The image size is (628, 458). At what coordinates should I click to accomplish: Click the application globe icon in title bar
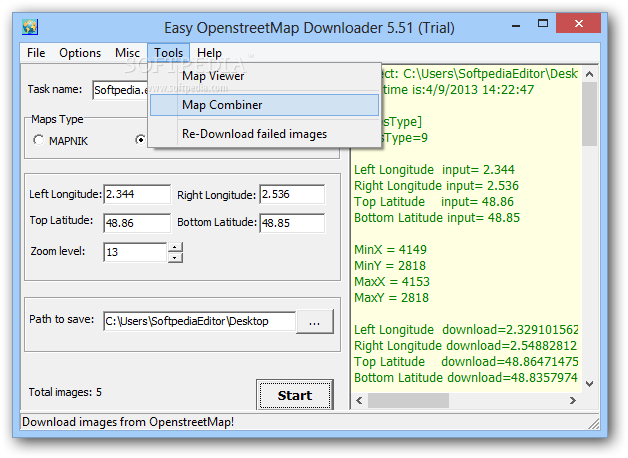pos(30,27)
